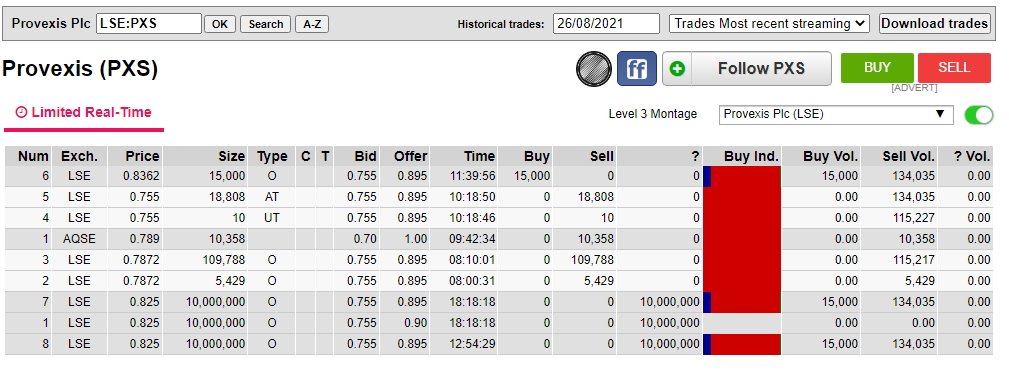Click time 10:18:46
Image resolution: width=1009 pixels, height=371 pixels.
pyautogui.click(x=472, y=218)
